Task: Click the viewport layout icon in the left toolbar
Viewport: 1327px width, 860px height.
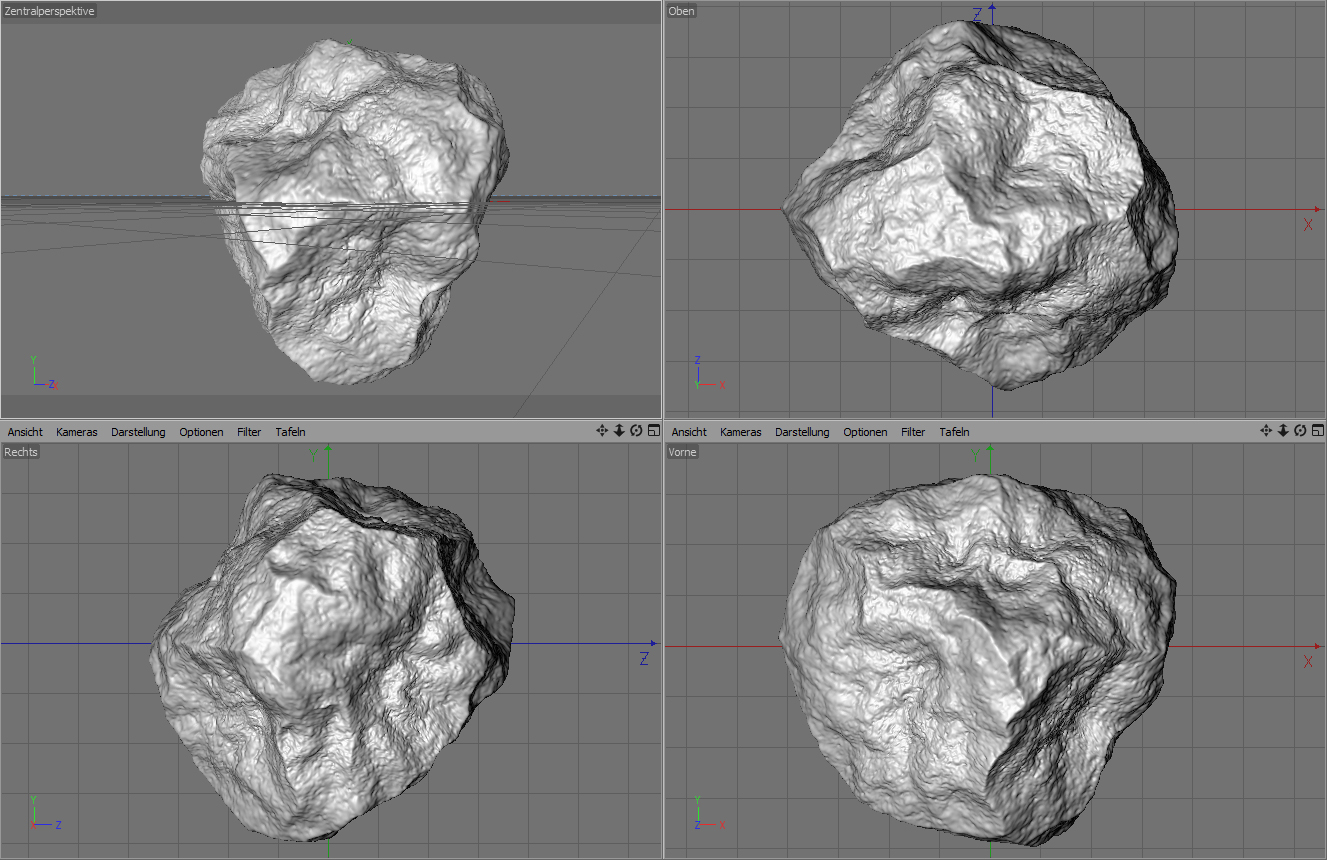Action: pyautogui.click(x=653, y=430)
